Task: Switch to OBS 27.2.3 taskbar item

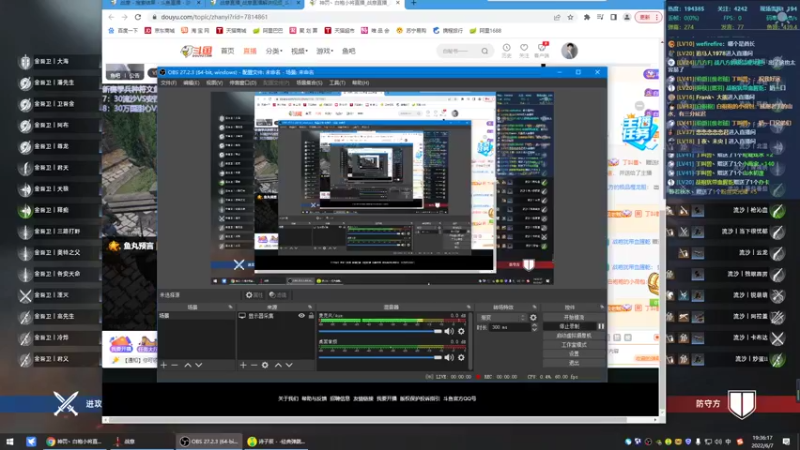Action: [209, 441]
